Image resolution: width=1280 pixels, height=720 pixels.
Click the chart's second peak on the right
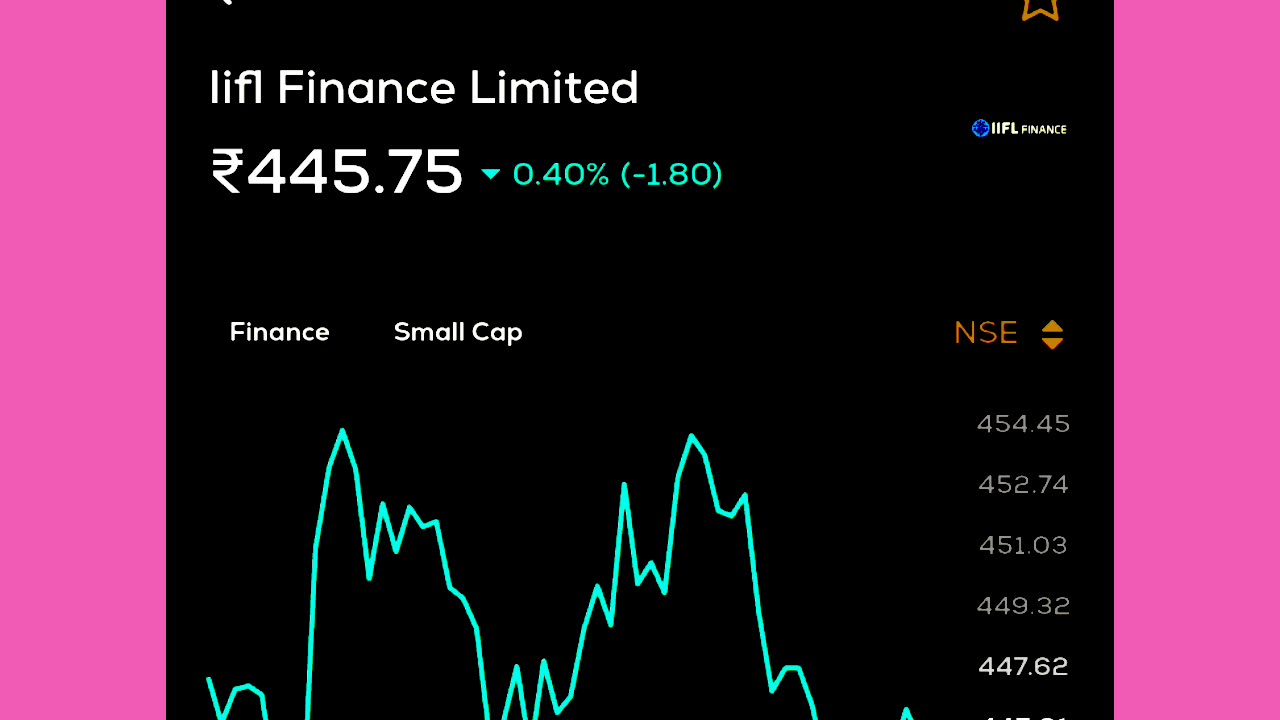point(691,437)
